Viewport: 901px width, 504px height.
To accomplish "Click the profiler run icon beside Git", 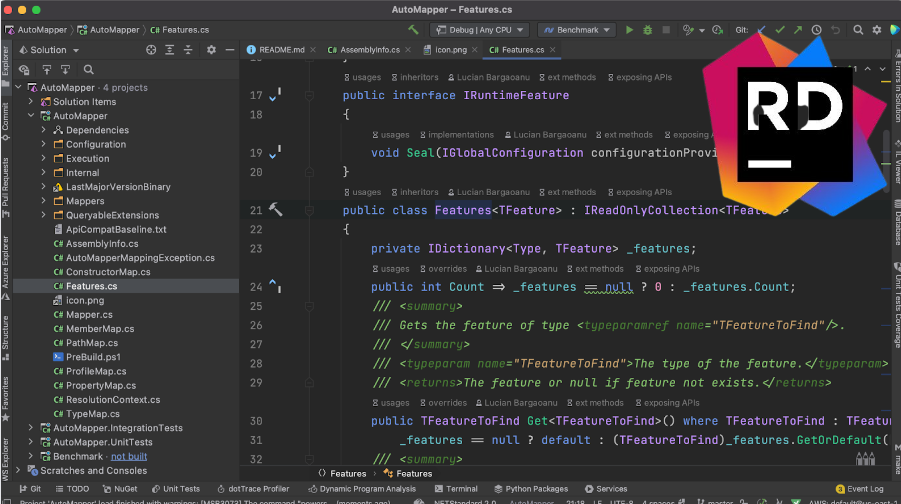I will (717, 30).
